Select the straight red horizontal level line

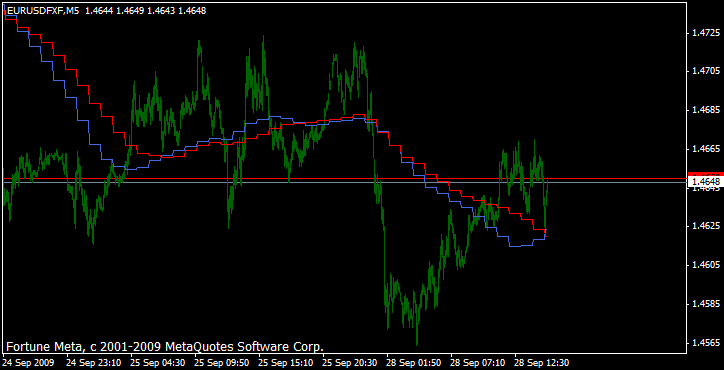[x=344, y=178]
